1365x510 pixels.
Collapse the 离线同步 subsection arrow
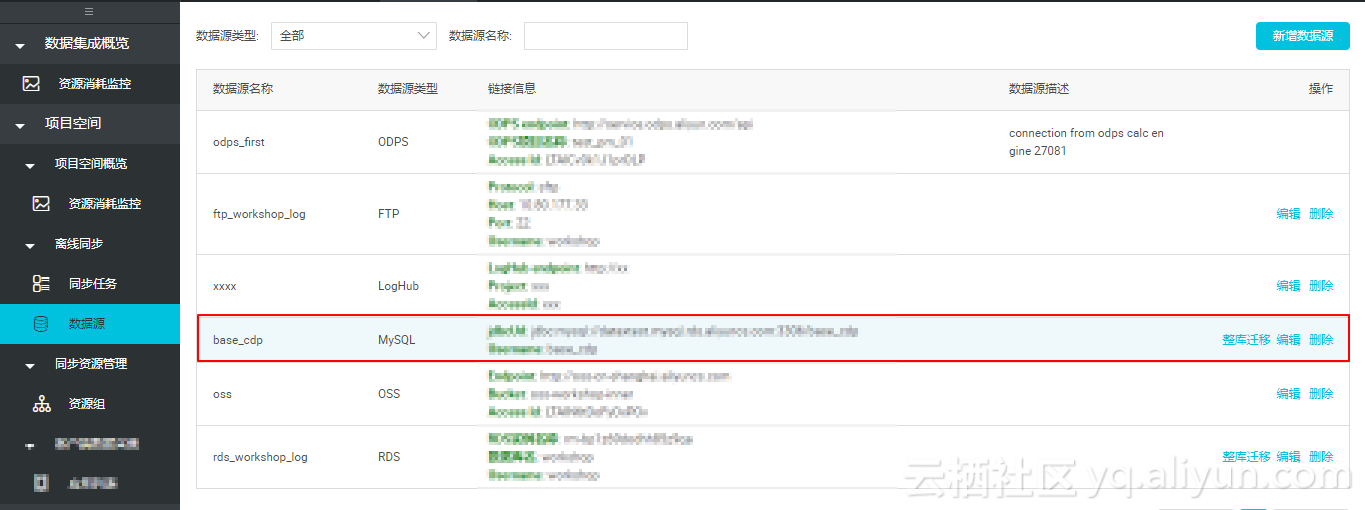[x=30, y=245]
